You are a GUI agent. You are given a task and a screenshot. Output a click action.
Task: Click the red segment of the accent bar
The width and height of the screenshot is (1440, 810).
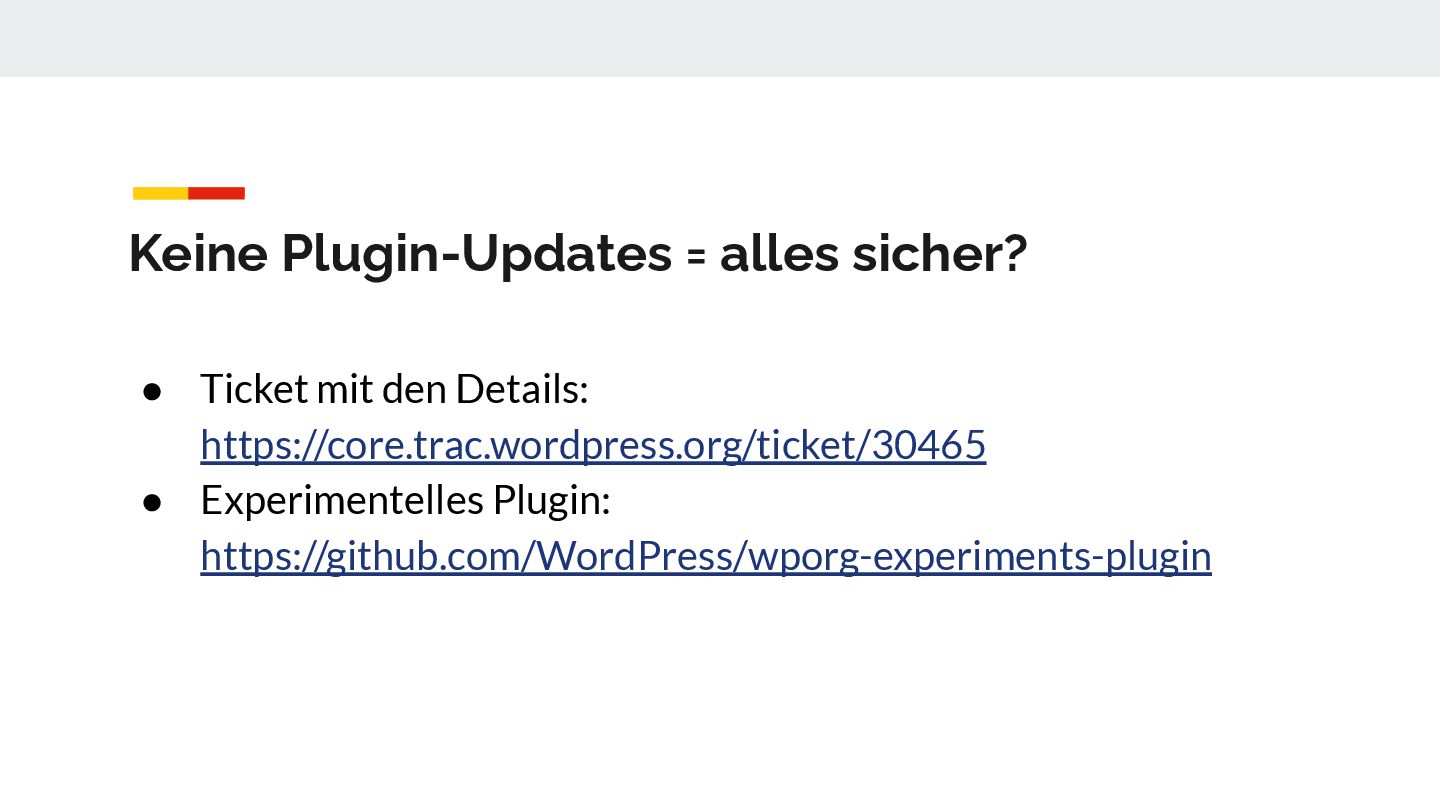click(217, 193)
